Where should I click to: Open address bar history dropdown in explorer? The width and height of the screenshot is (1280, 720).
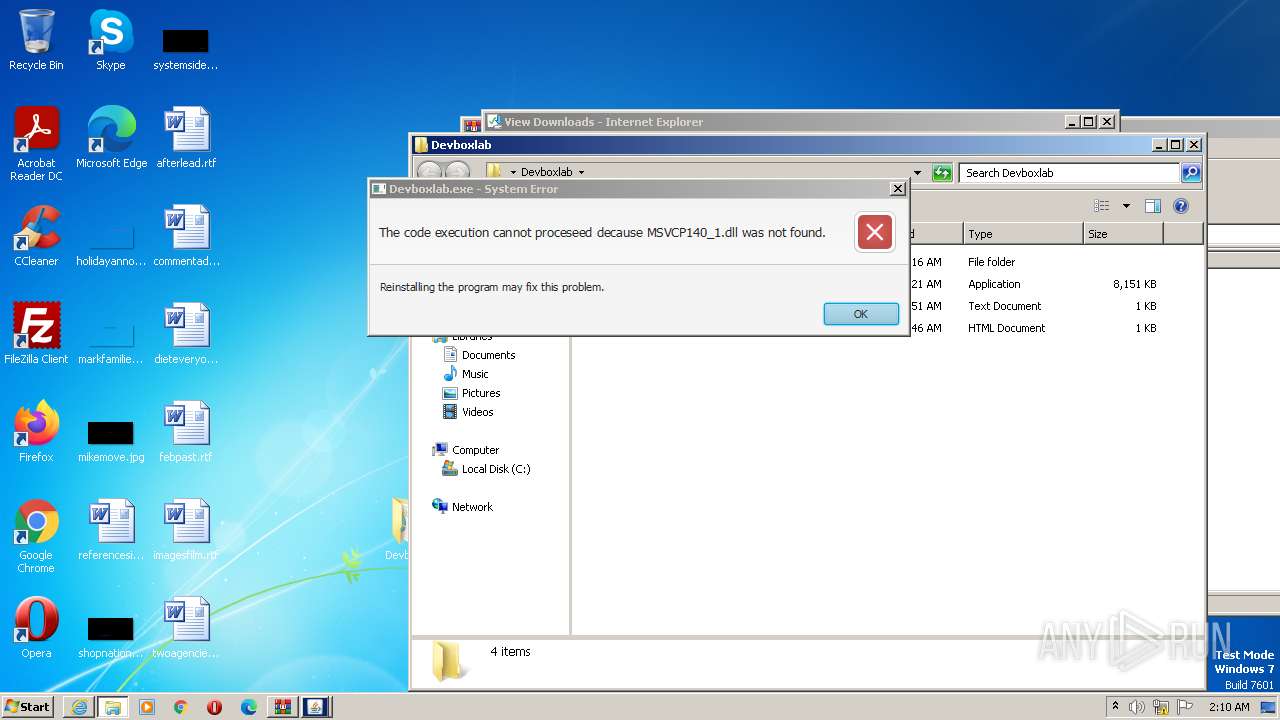[917, 172]
